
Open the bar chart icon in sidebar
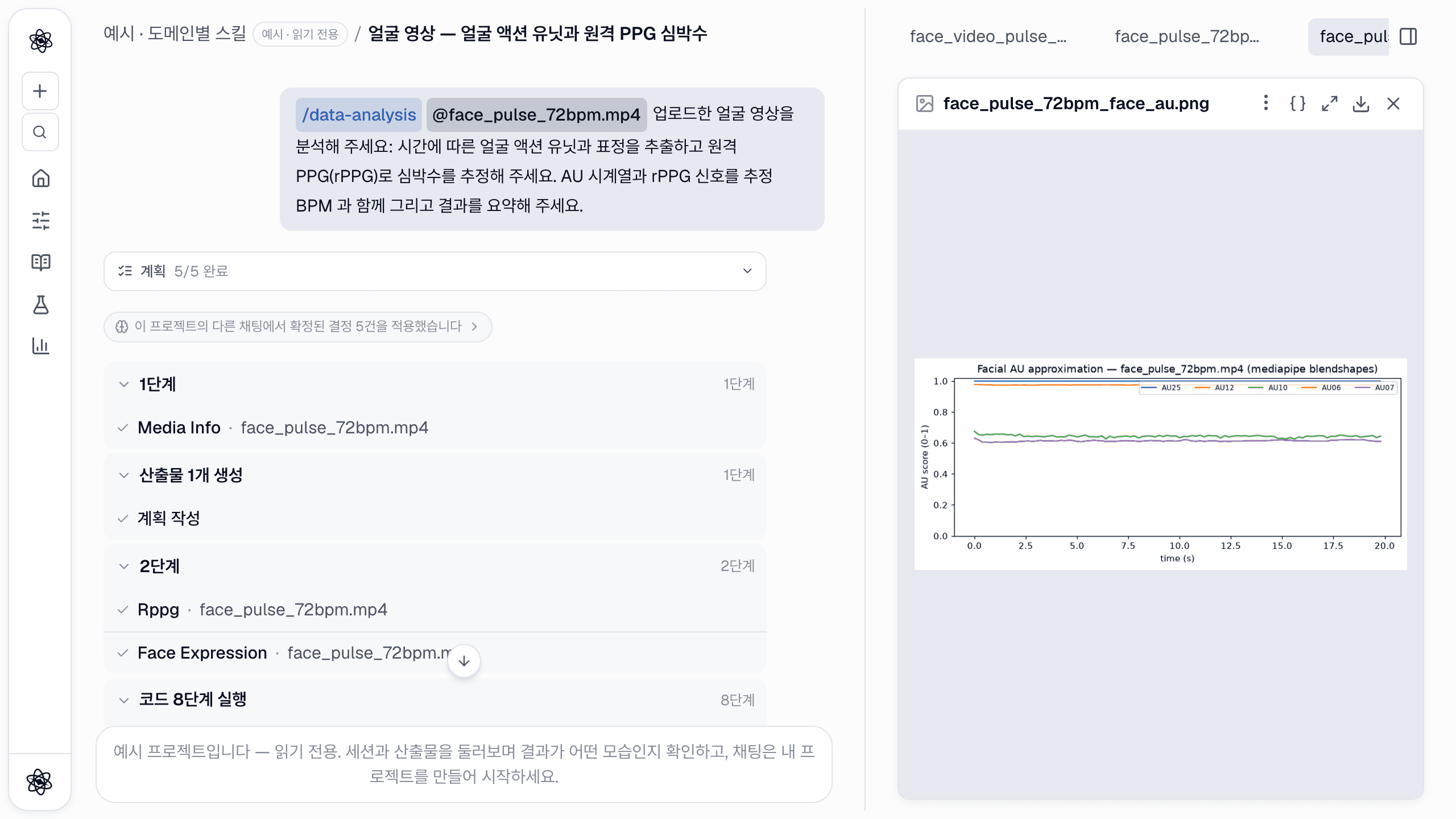point(40,345)
